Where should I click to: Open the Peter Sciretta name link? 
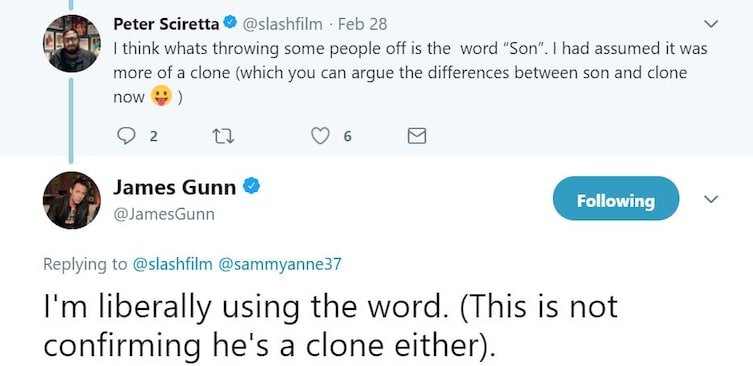coord(166,24)
